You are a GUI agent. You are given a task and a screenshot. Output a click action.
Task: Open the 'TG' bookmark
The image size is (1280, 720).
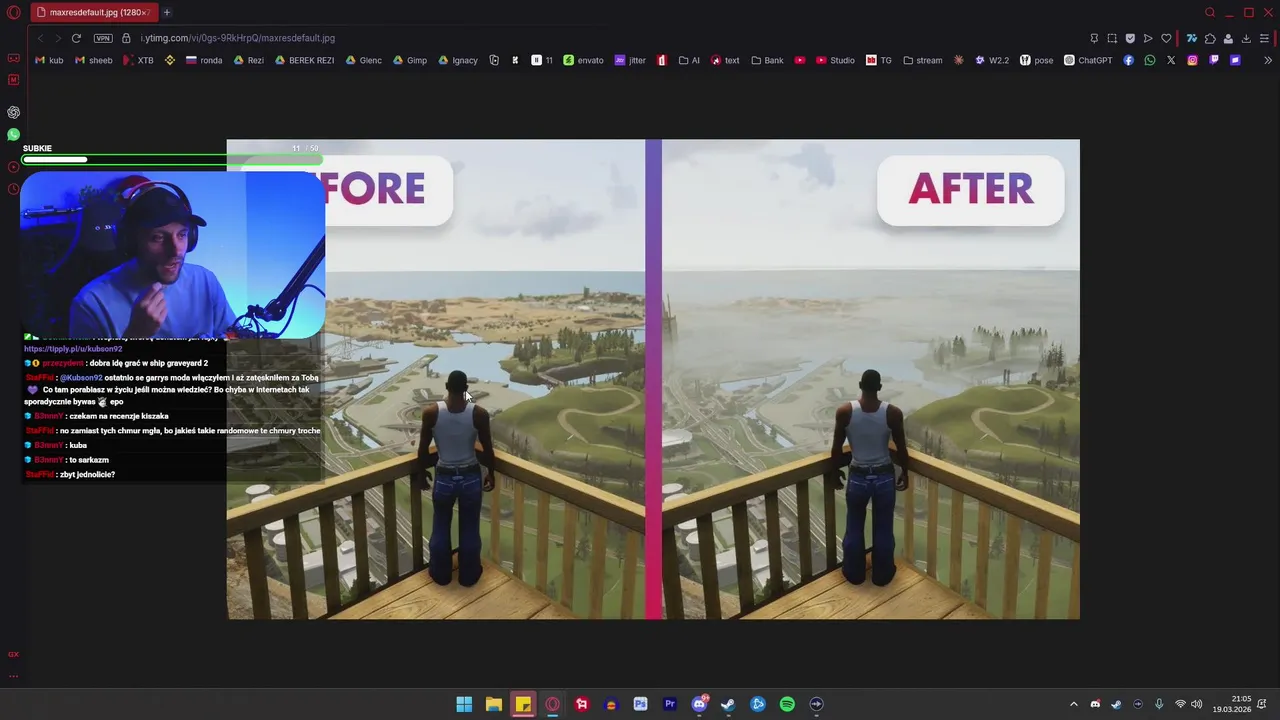(879, 60)
